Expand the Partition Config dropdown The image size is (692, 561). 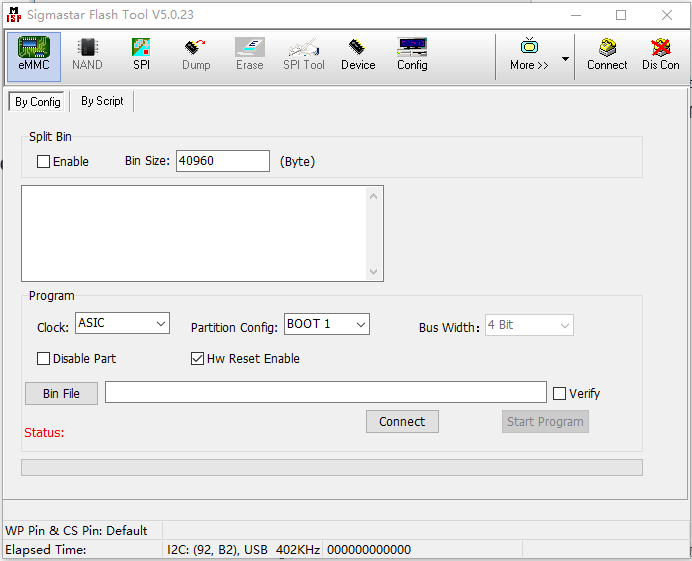tap(327, 324)
